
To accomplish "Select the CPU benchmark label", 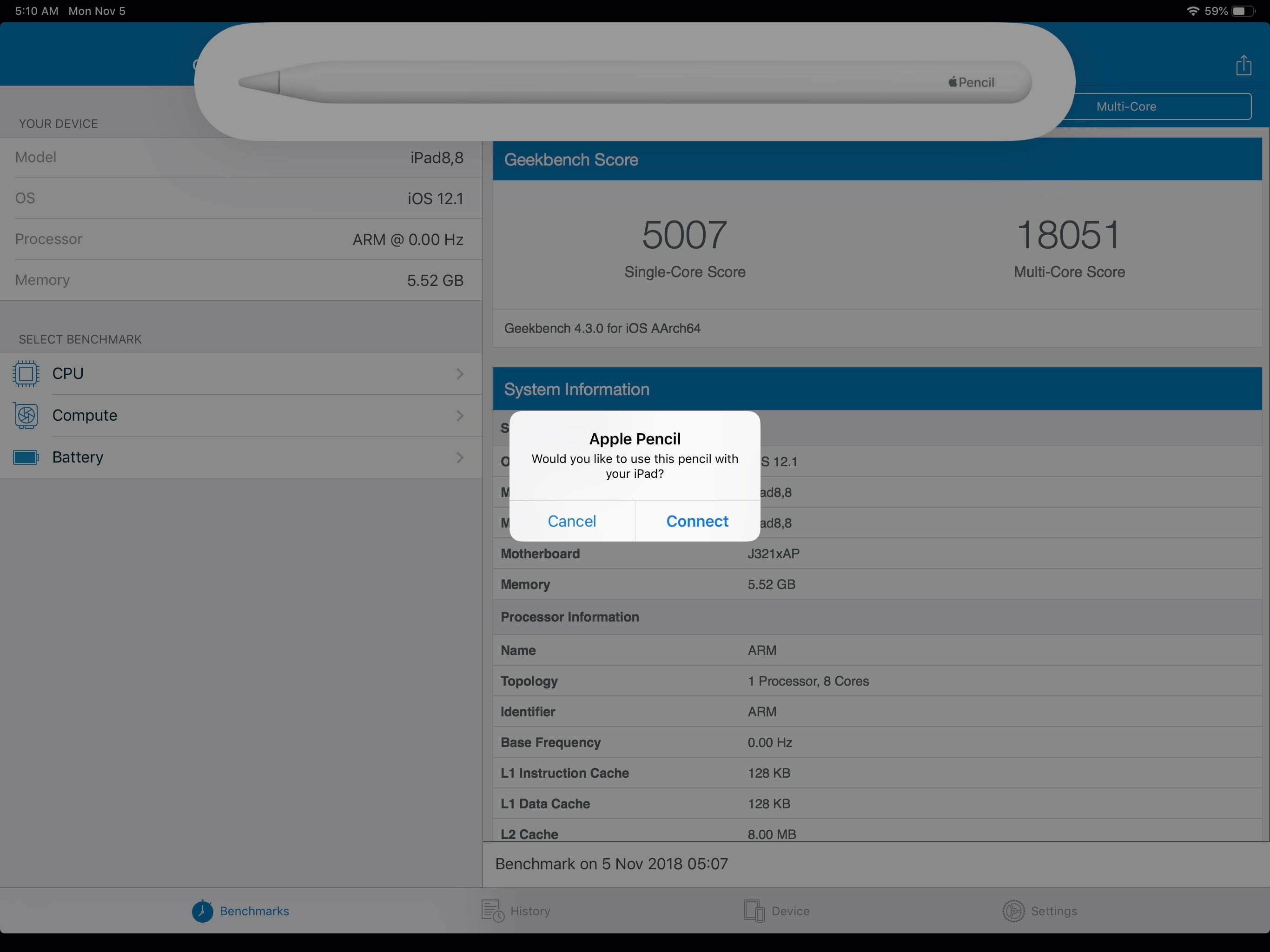I will pos(68,374).
